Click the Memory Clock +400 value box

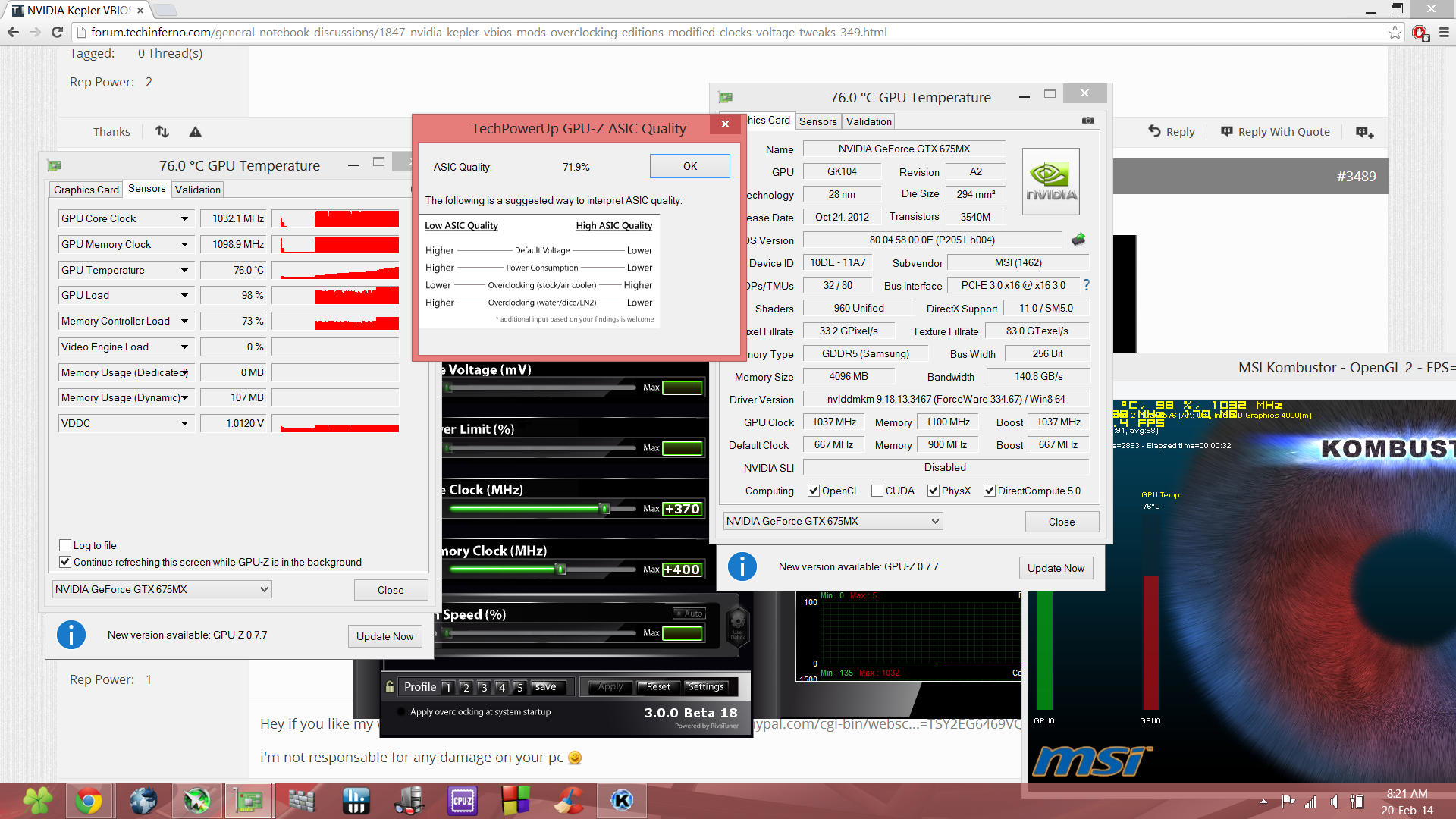682,570
